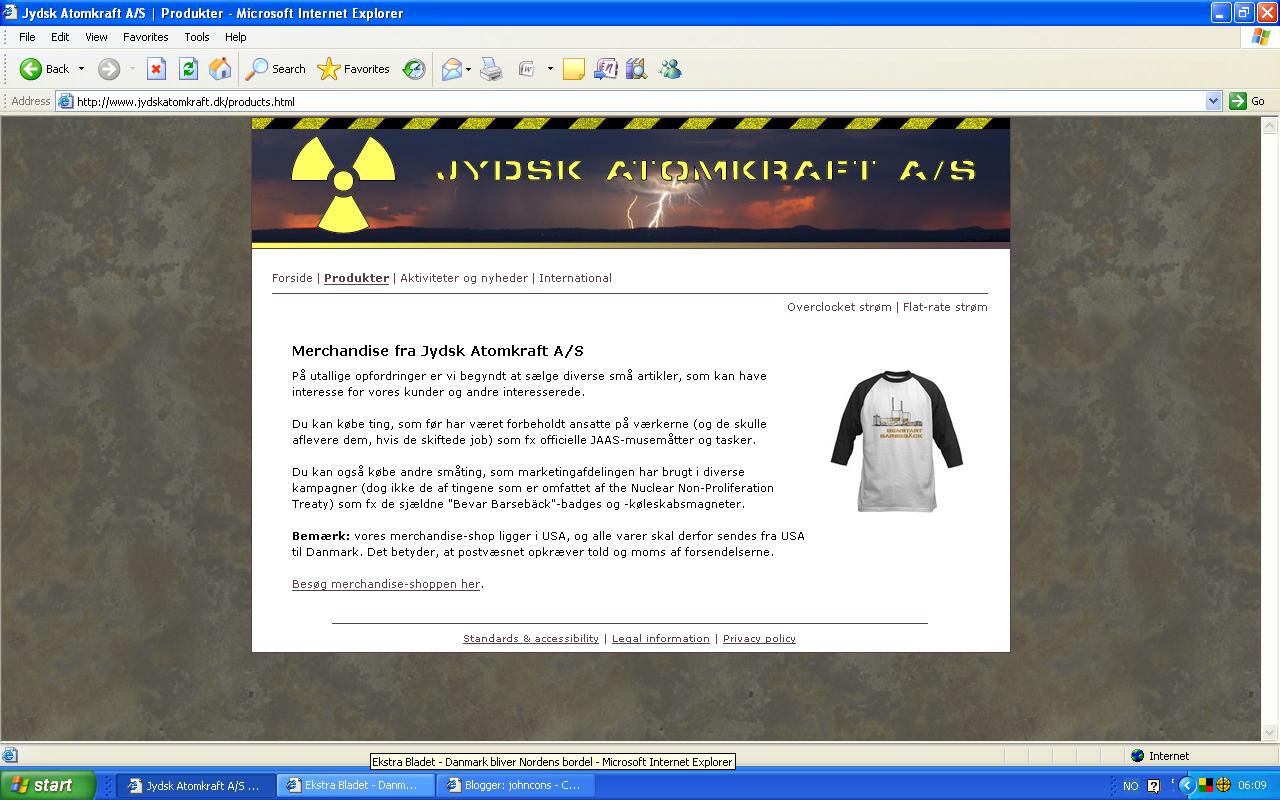The height and width of the screenshot is (800, 1280).
Task: Click the status bar page icon
Action: (10, 756)
